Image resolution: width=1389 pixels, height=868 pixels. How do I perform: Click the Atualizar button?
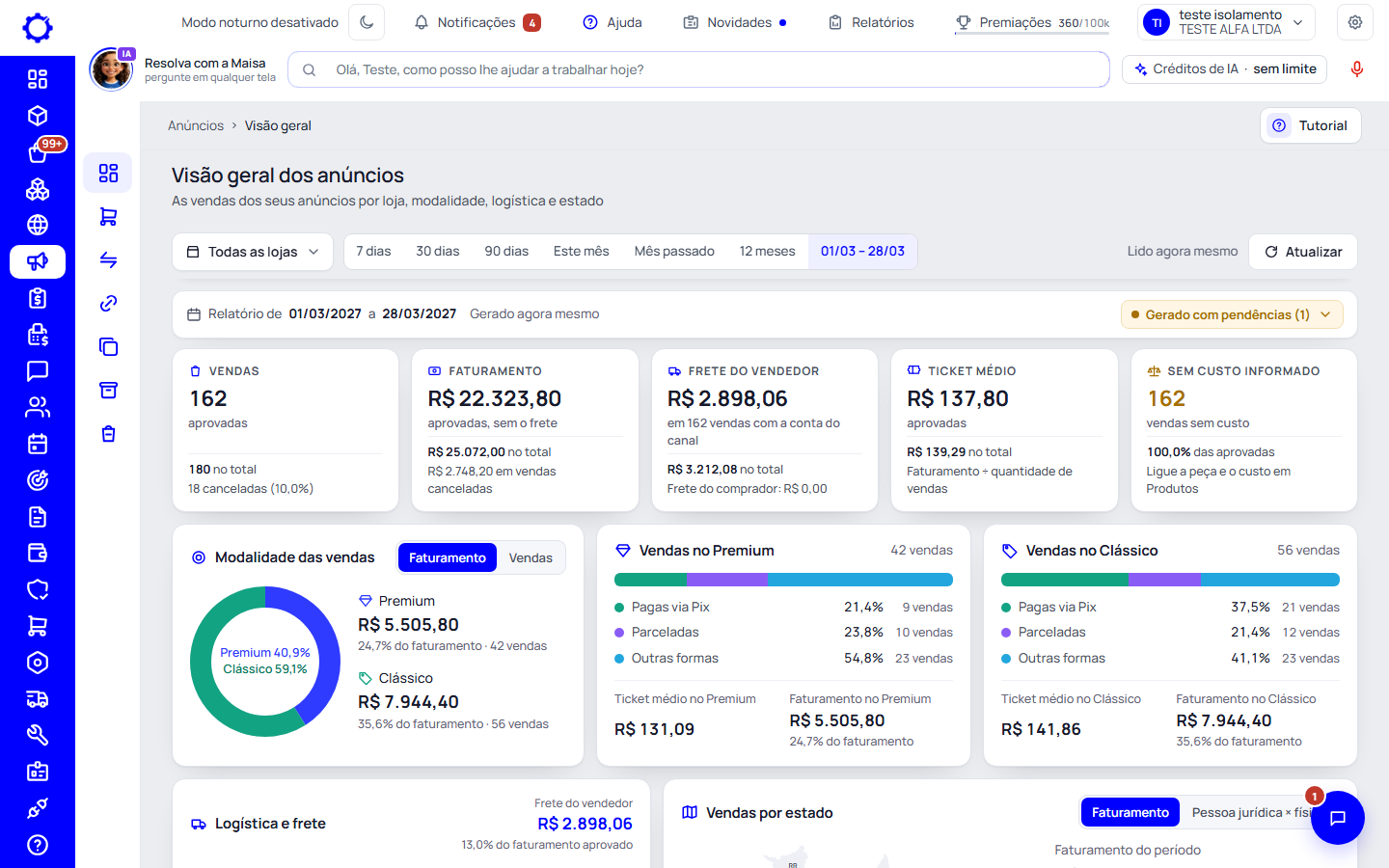coord(1303,252)
